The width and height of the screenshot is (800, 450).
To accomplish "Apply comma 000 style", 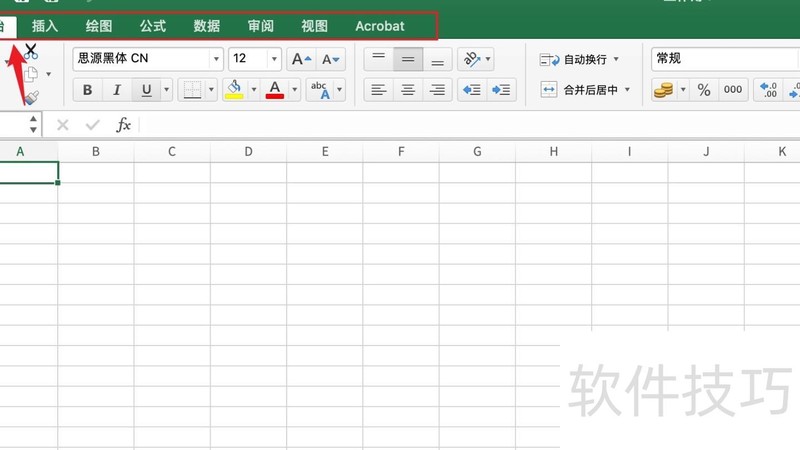I will 733,90.
